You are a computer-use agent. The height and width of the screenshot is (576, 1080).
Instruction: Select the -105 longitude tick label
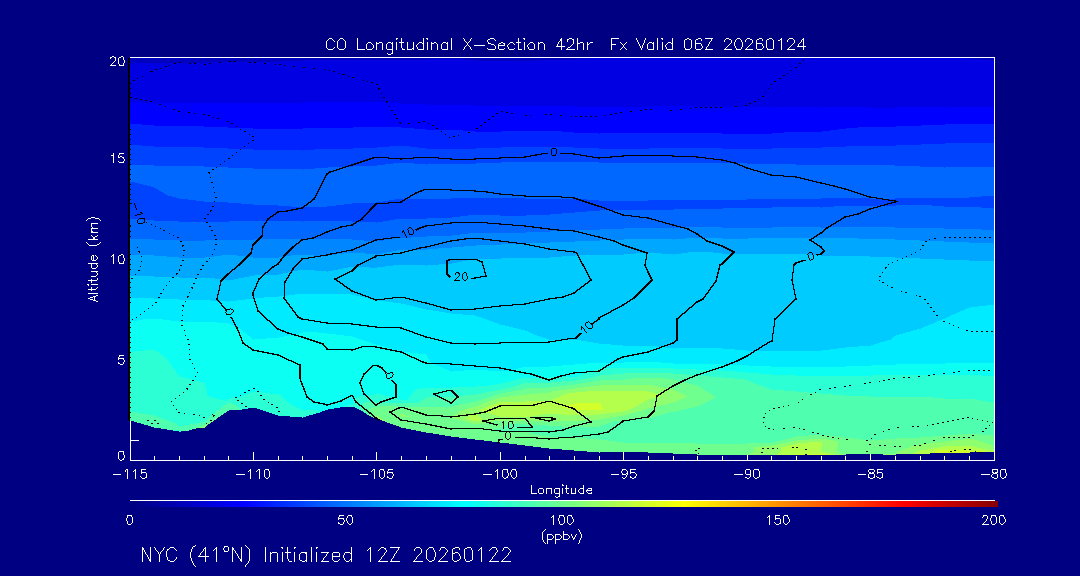(x=376, y=475)
